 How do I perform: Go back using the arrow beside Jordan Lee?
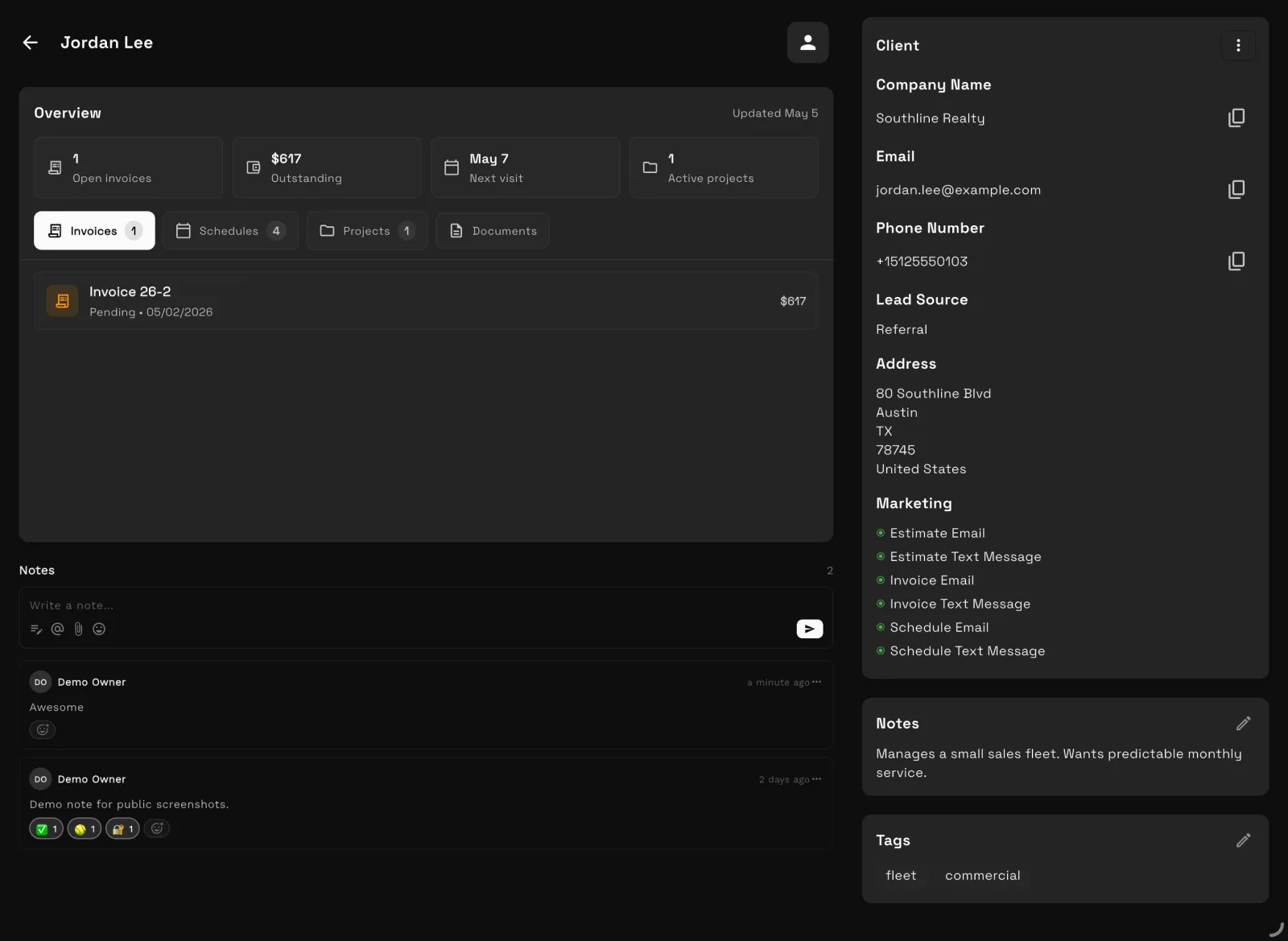(x=31, y=43)
